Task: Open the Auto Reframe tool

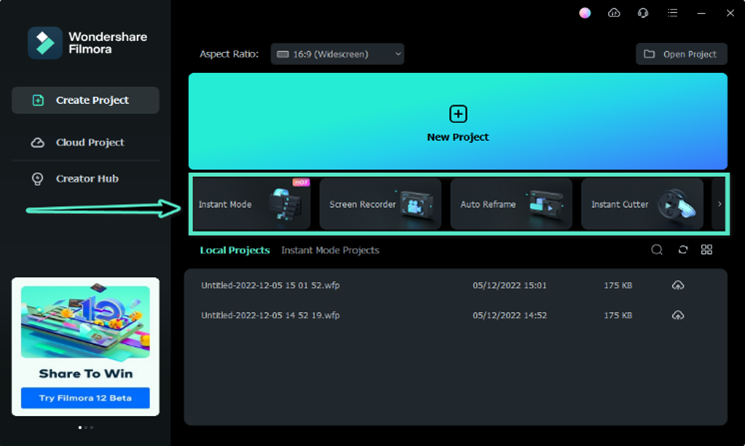Action: point(511,204)
